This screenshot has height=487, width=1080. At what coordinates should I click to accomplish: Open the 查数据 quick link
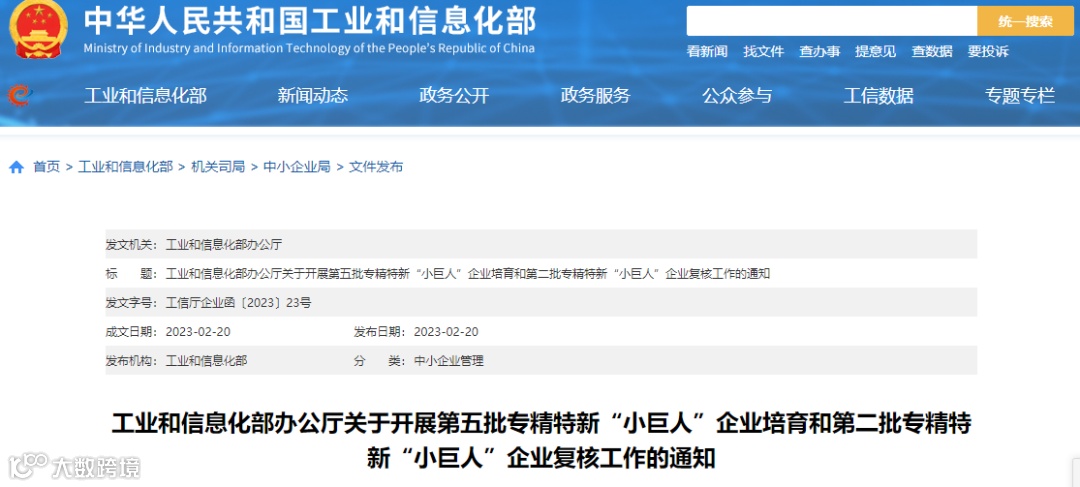point(932,51)
